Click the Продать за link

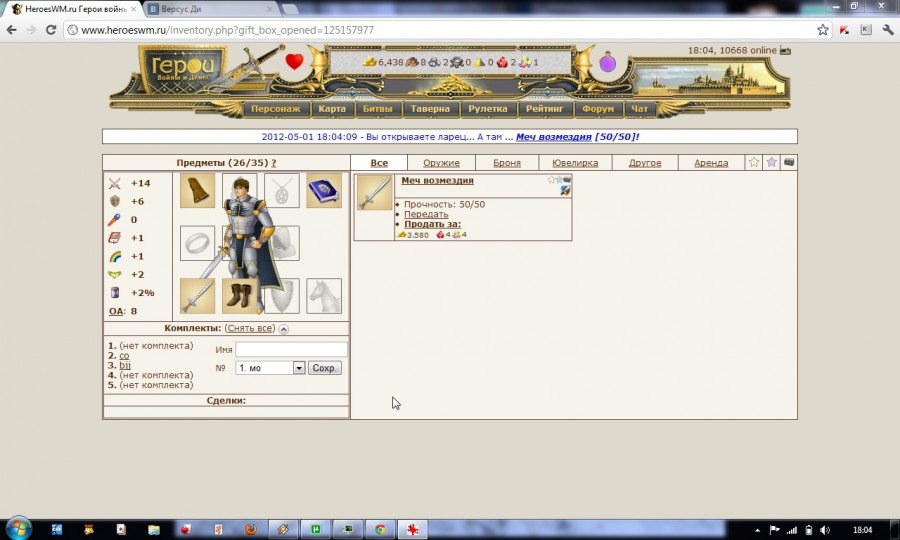[432, 224]
